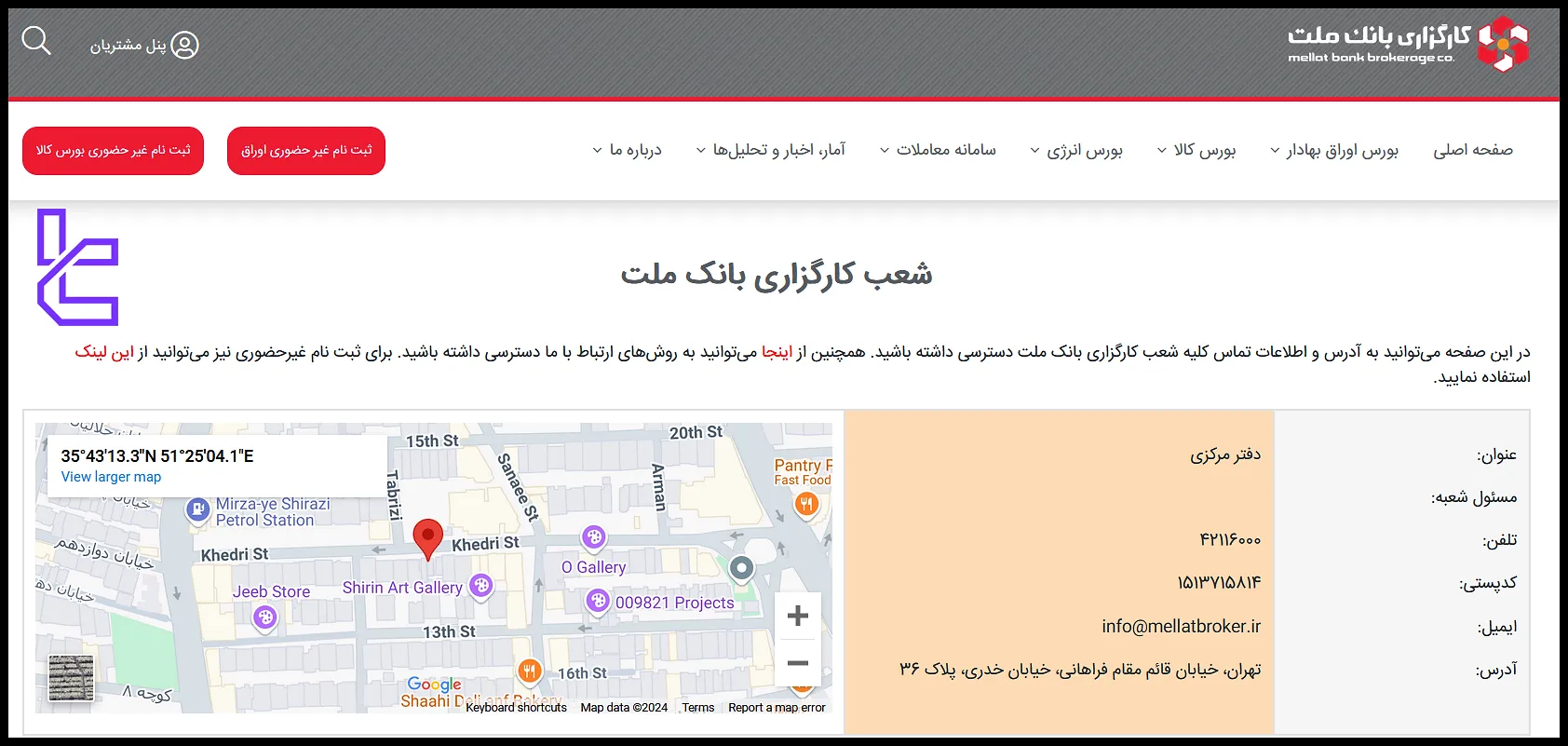Click View larger map link
Viewport: 1568px width, 746px height.
(x=111, y=477)
